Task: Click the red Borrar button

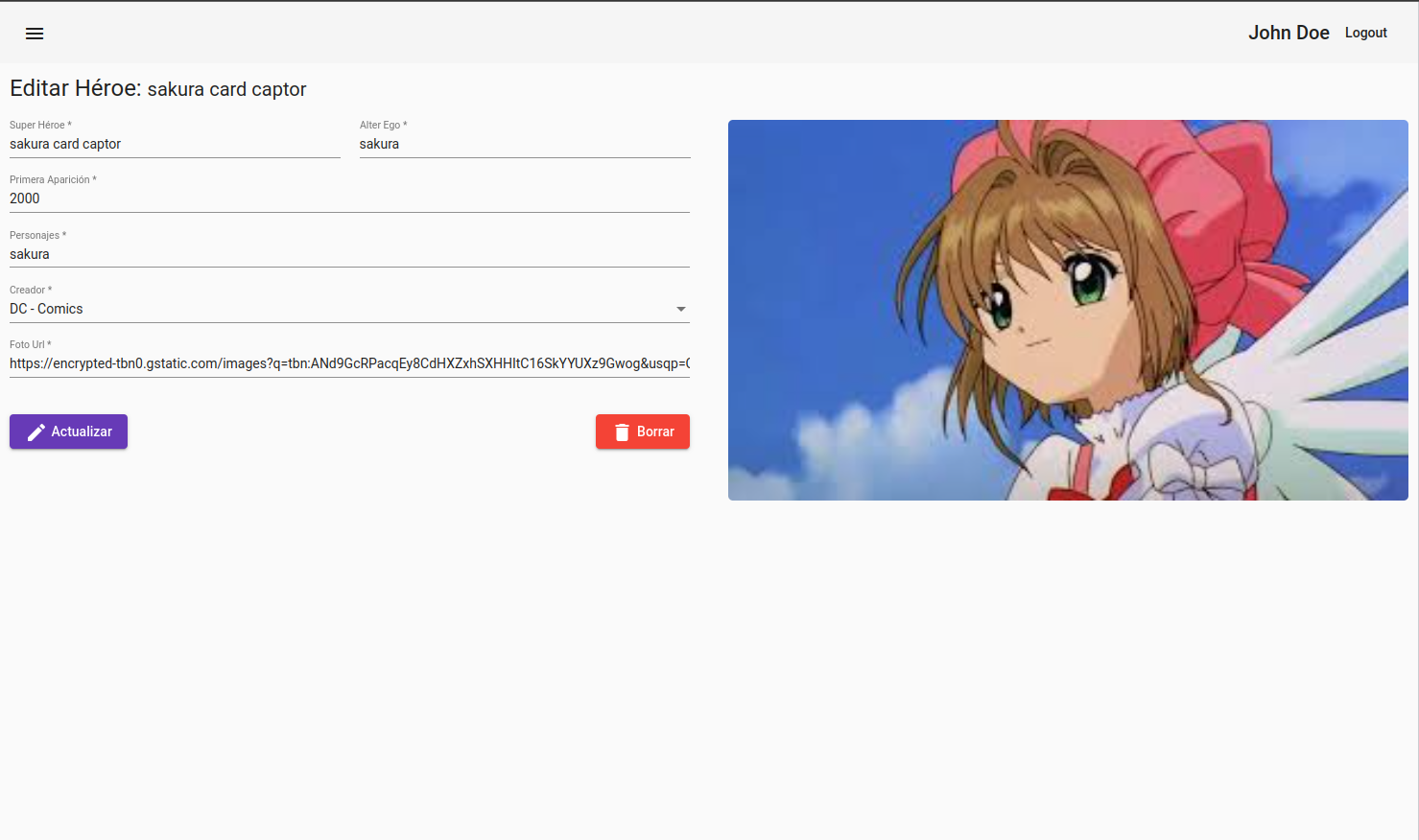Action: (x=643, y=432)
